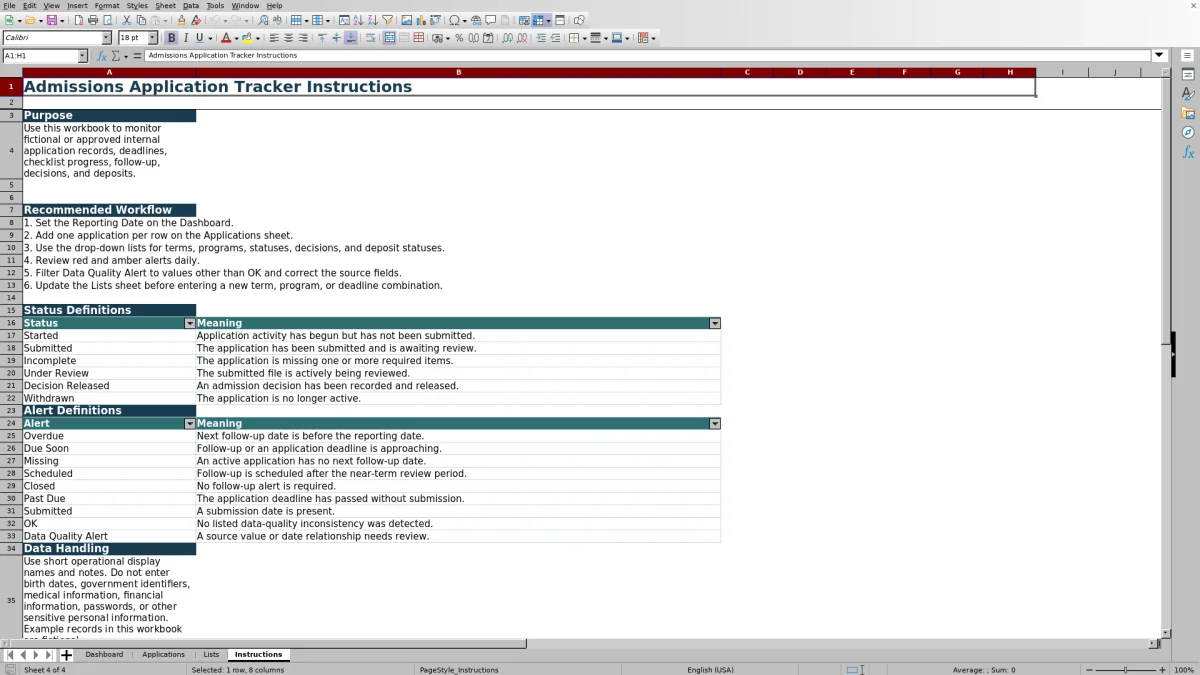
Task: Open the Font Name dropdown
Action: click(106, 38)
